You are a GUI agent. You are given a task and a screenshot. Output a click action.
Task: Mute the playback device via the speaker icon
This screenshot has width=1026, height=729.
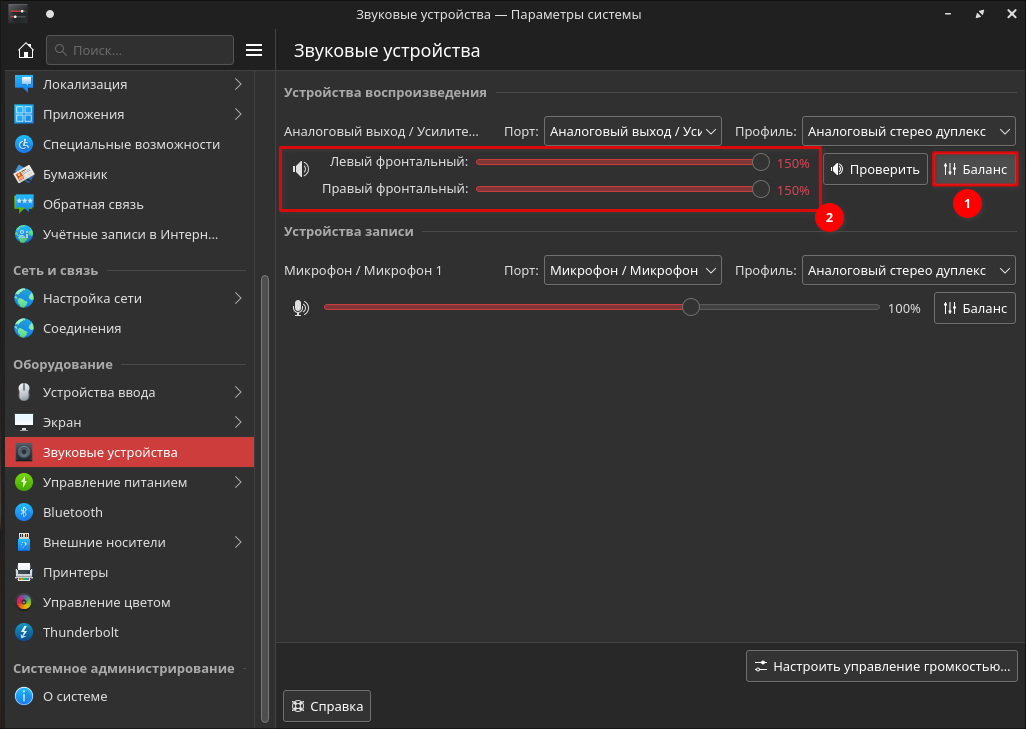click(301, 169)
